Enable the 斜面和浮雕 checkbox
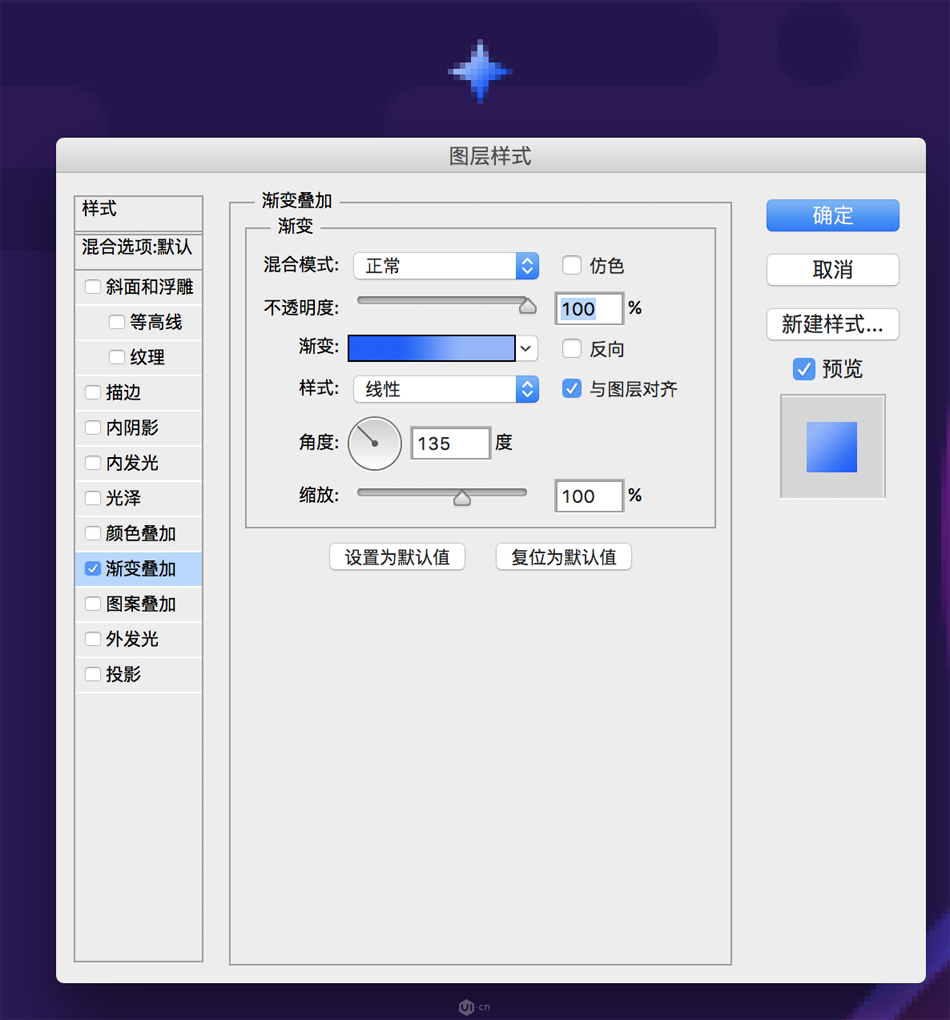This screenshot has height=1020, width=950. point(93,287)
